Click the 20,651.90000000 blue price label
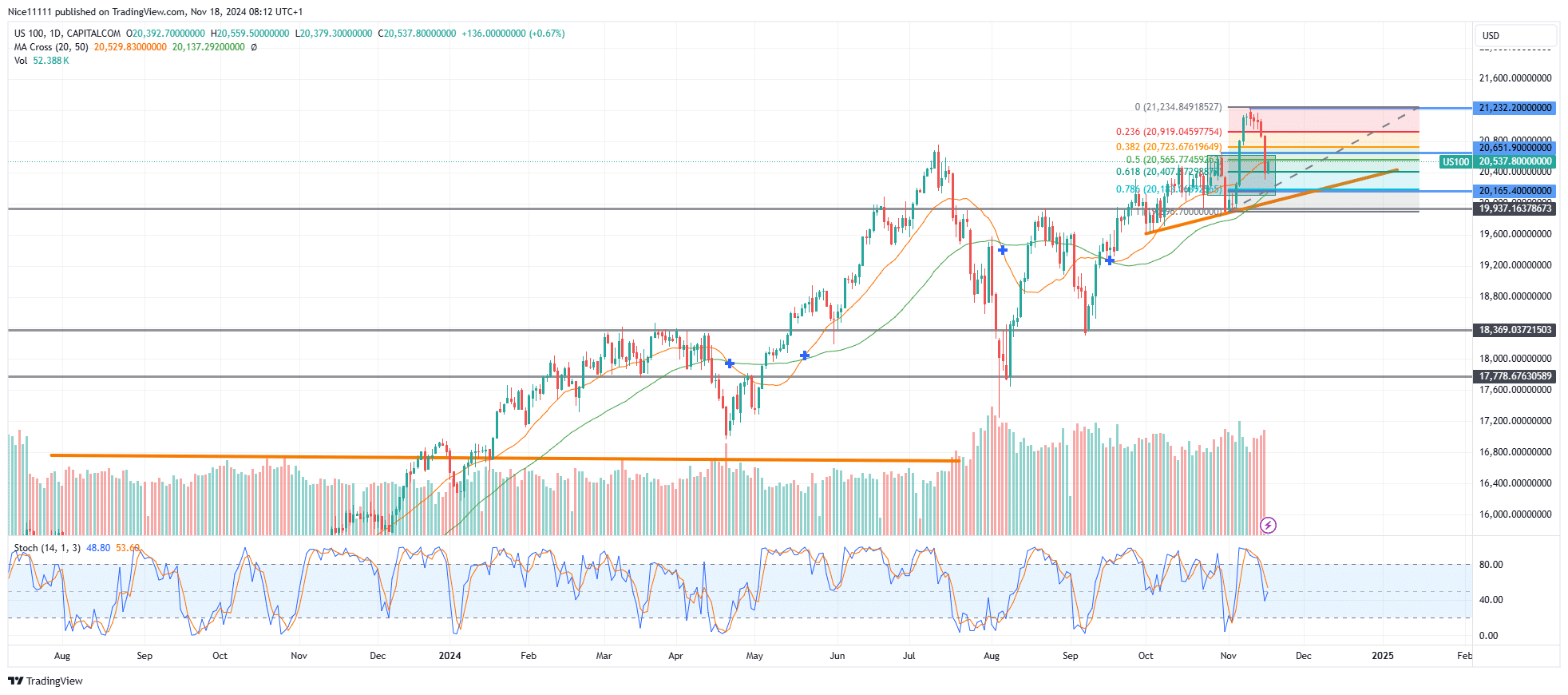1568x695 pixels. [1515, 148]
